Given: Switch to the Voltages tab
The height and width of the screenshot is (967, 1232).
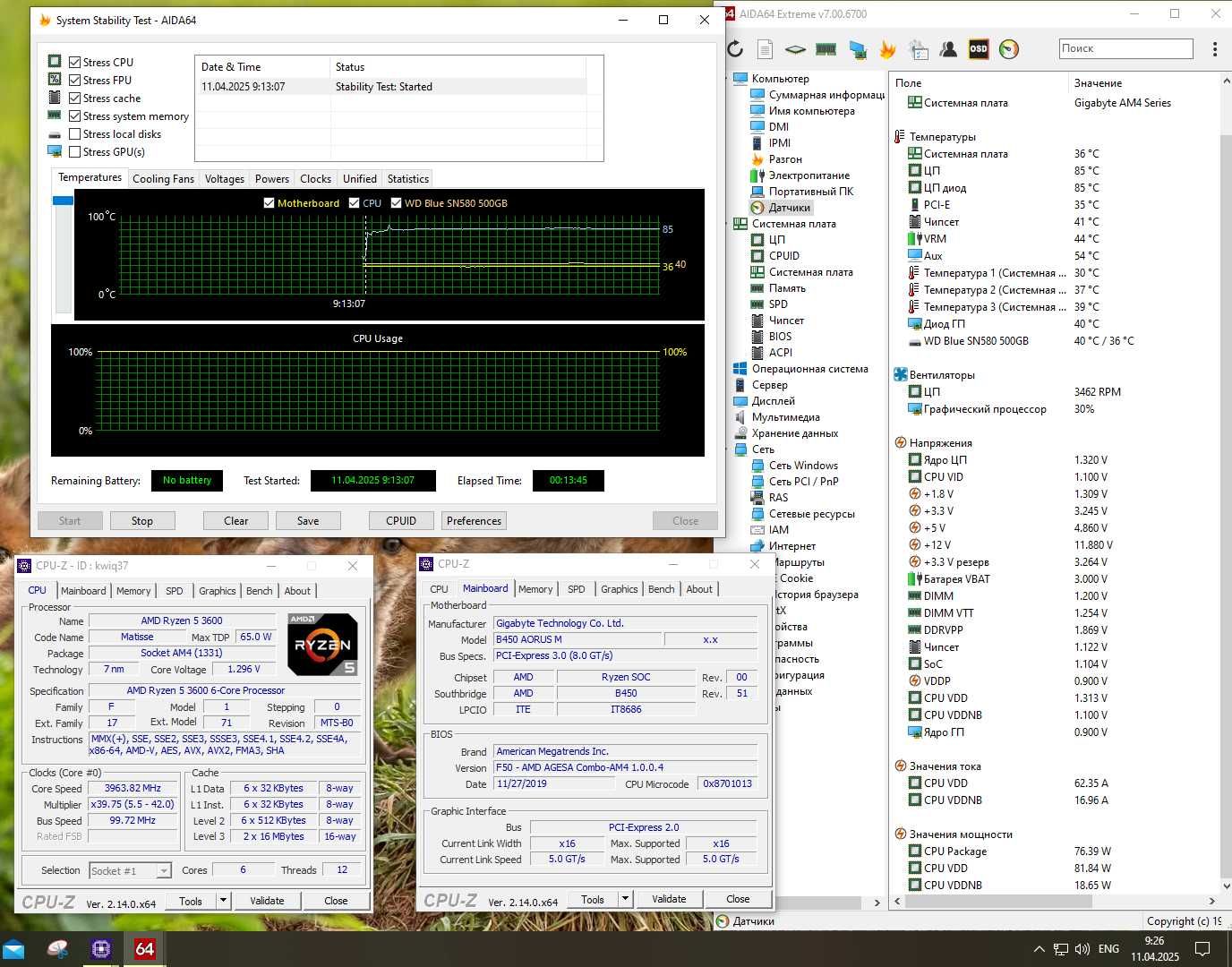Looking at the screenshot, I should click(225, 179).
